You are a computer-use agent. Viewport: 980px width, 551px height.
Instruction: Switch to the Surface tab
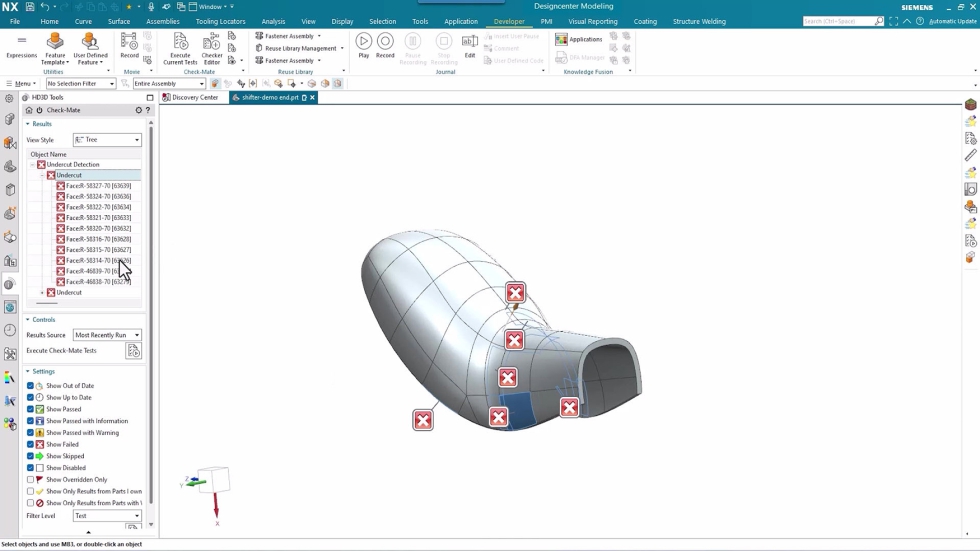(x=119, y=21)
